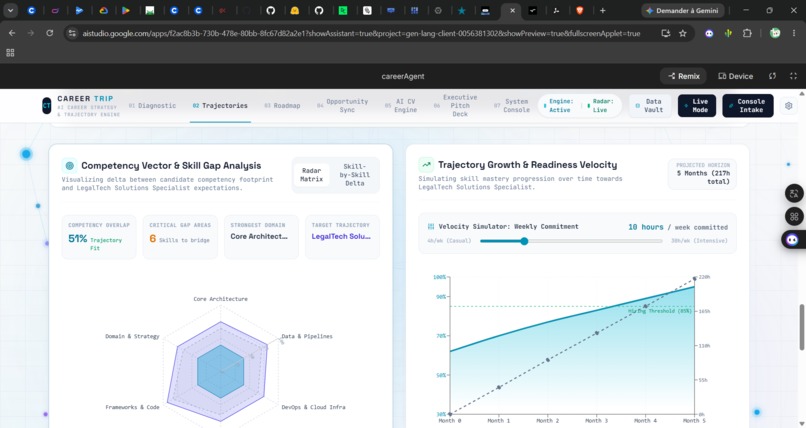This screenshot has height=428, width=806.
Task: Click the Competency Vector target icon
Action: [69, 165]
